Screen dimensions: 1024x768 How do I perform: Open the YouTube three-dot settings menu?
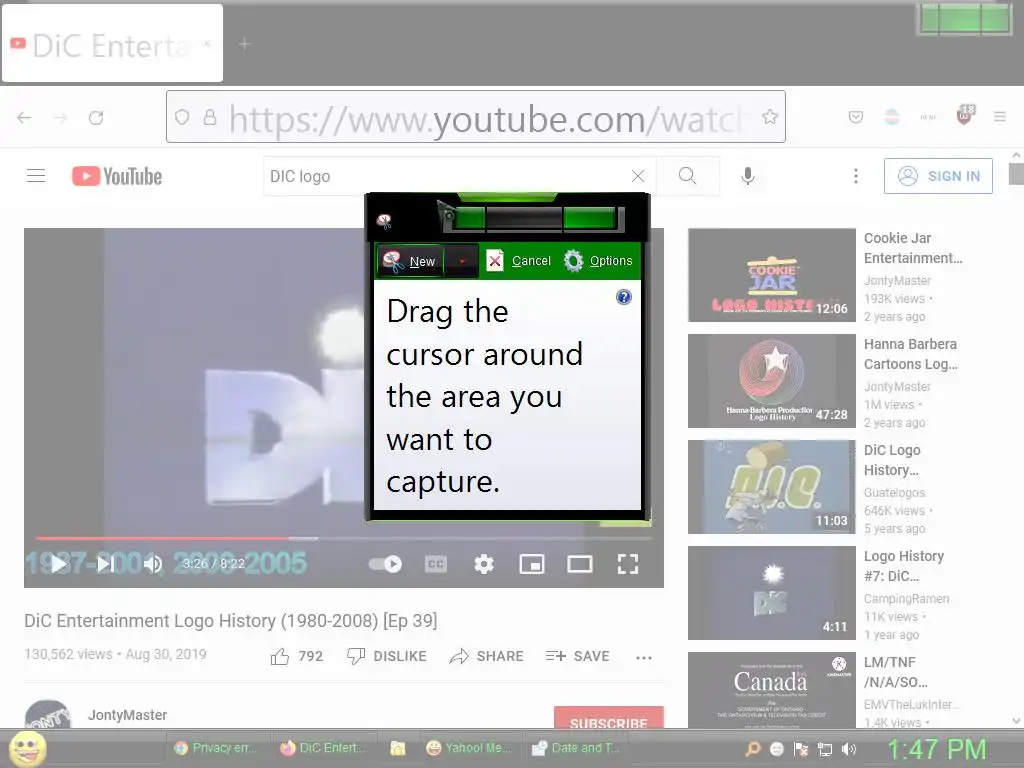(856, 176)
